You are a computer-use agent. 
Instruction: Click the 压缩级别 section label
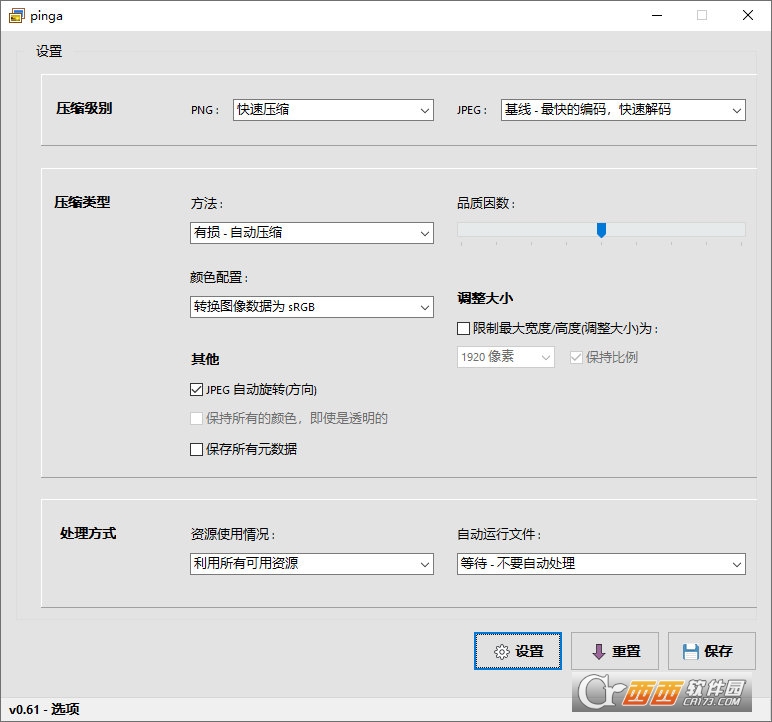point(84,108)
